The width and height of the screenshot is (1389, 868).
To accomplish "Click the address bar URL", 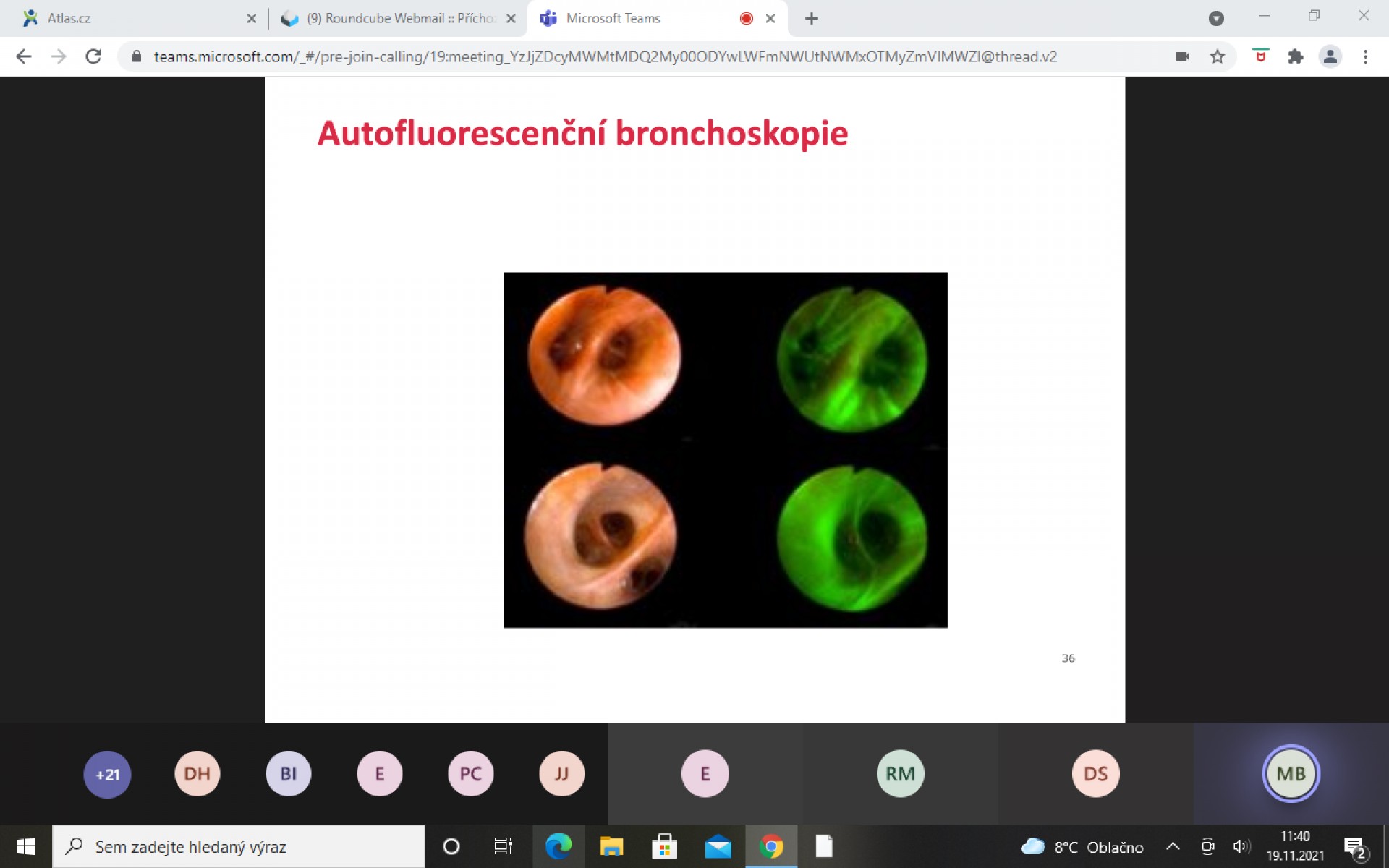I will point(605,56).
